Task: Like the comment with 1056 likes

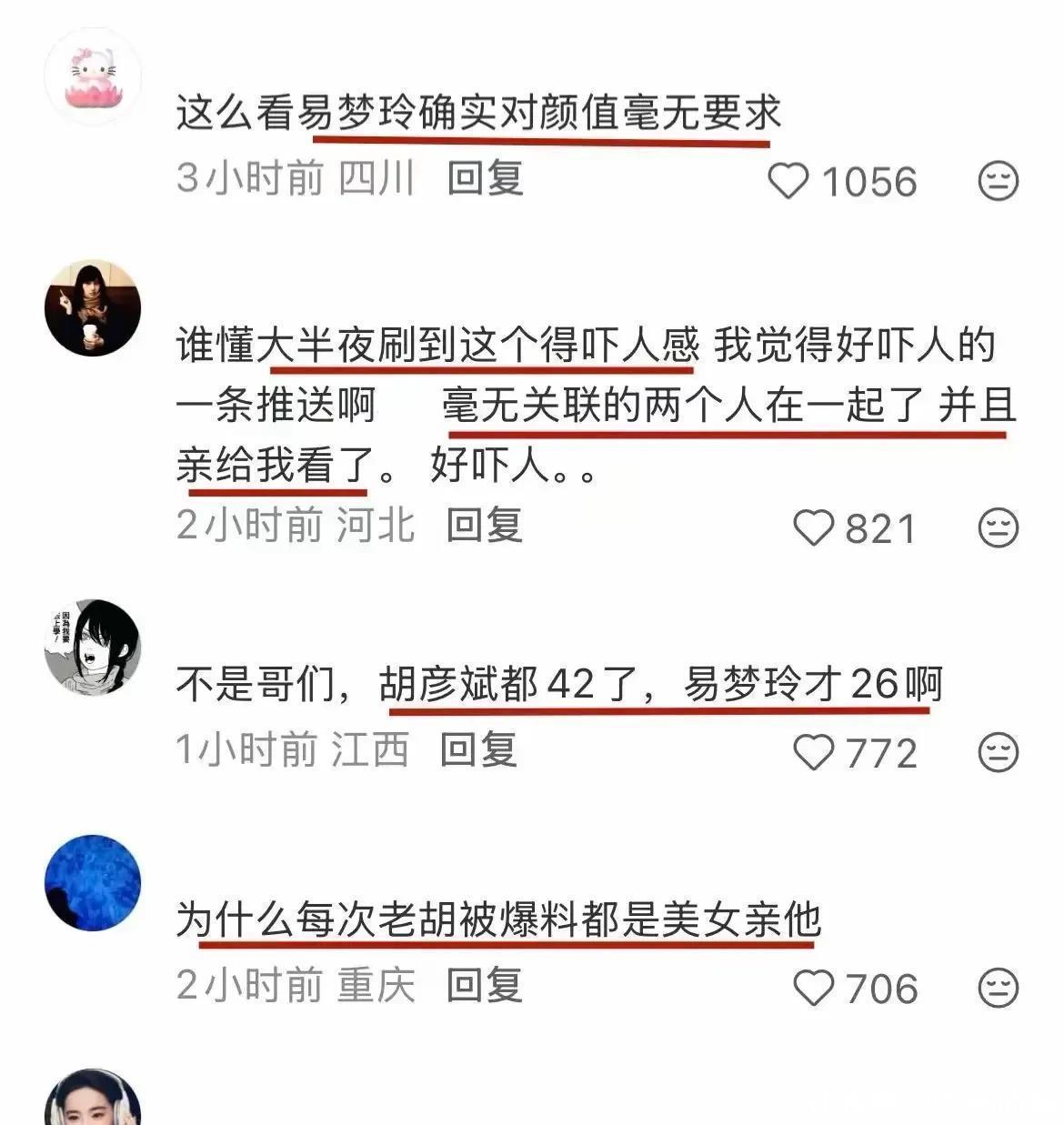Action: [x=788, y=182]
